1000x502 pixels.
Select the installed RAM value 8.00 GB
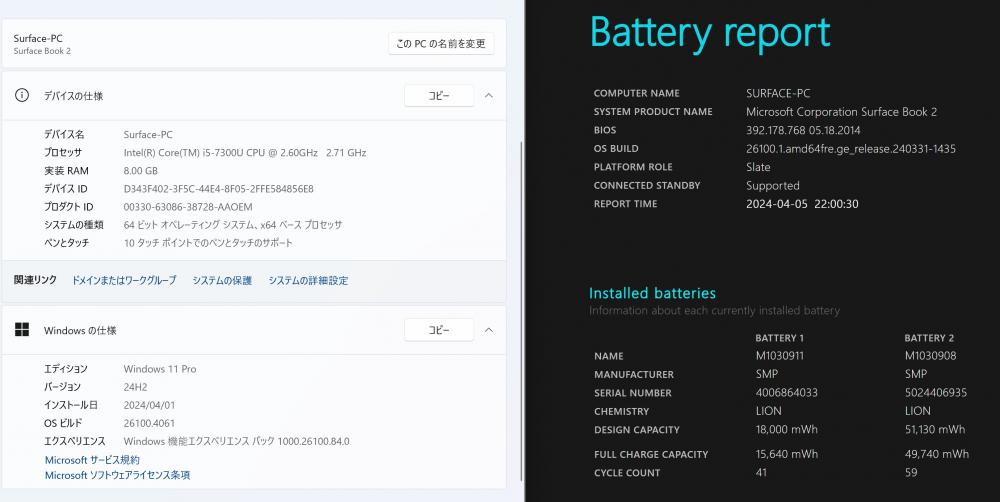[x=140, y=171]
